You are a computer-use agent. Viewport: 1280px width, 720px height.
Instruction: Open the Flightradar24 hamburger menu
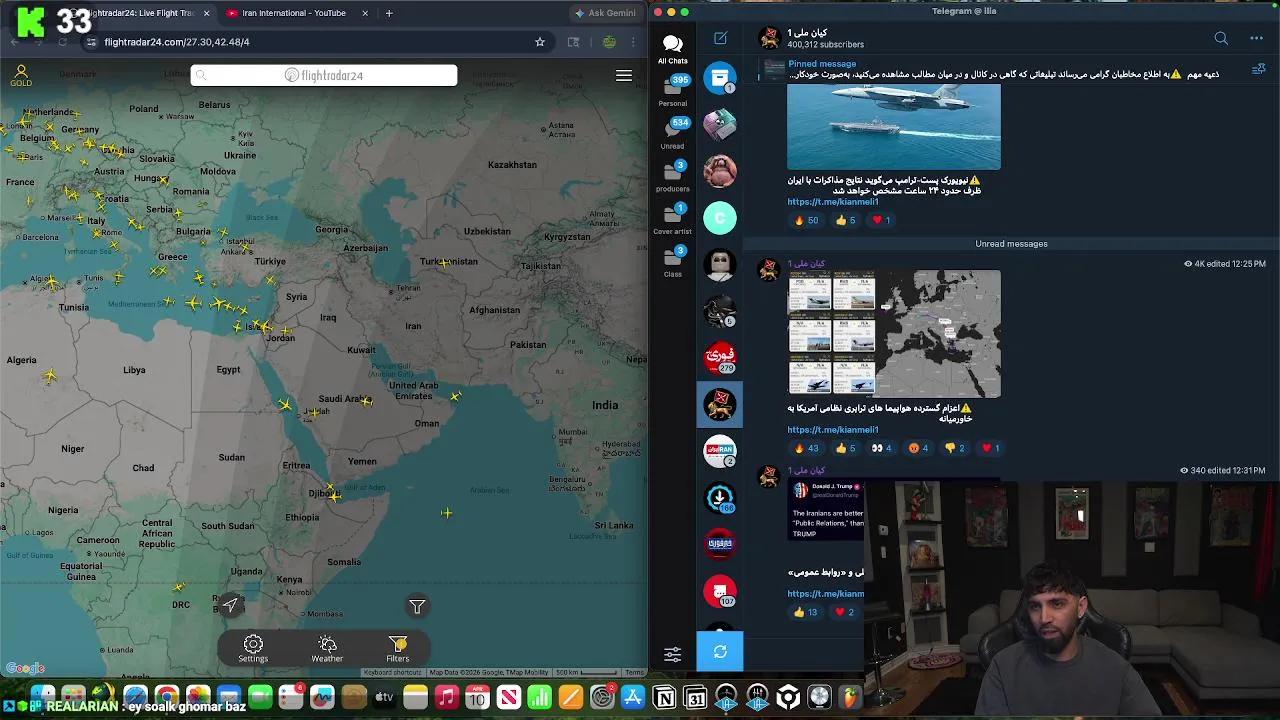point(624,76)
